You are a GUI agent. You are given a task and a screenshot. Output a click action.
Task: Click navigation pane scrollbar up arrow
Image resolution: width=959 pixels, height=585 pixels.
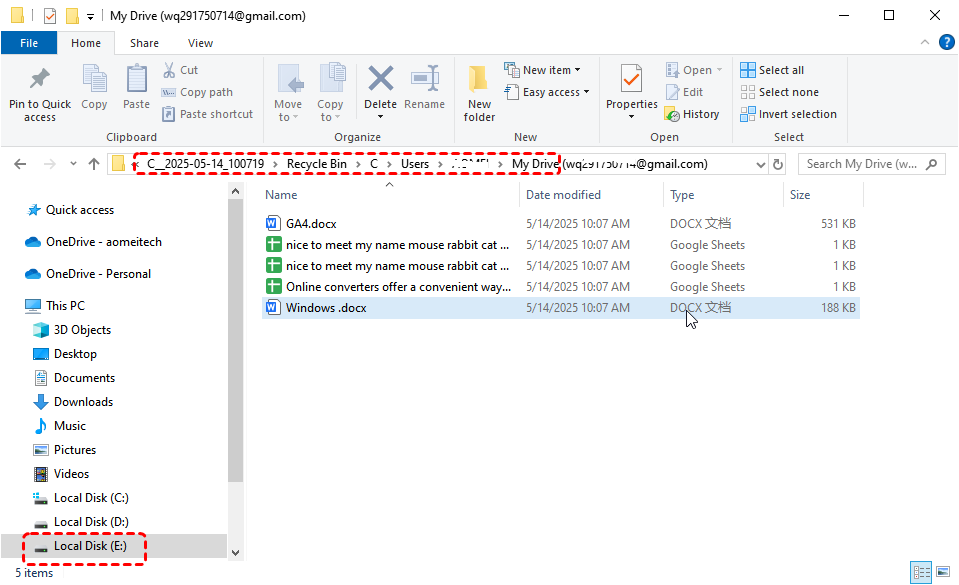(235, 192)
